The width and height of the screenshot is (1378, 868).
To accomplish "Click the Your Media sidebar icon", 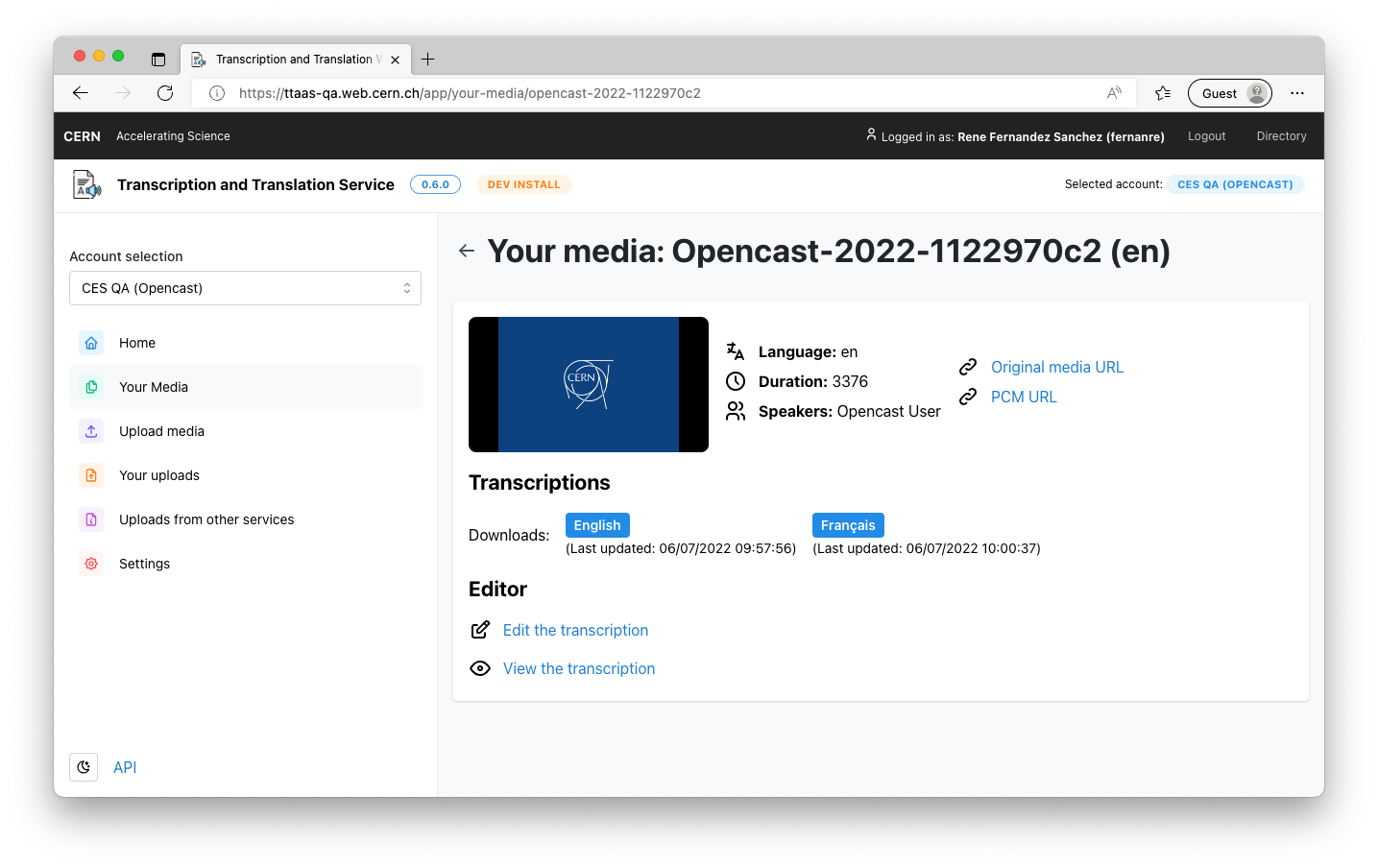I will 91,387.
